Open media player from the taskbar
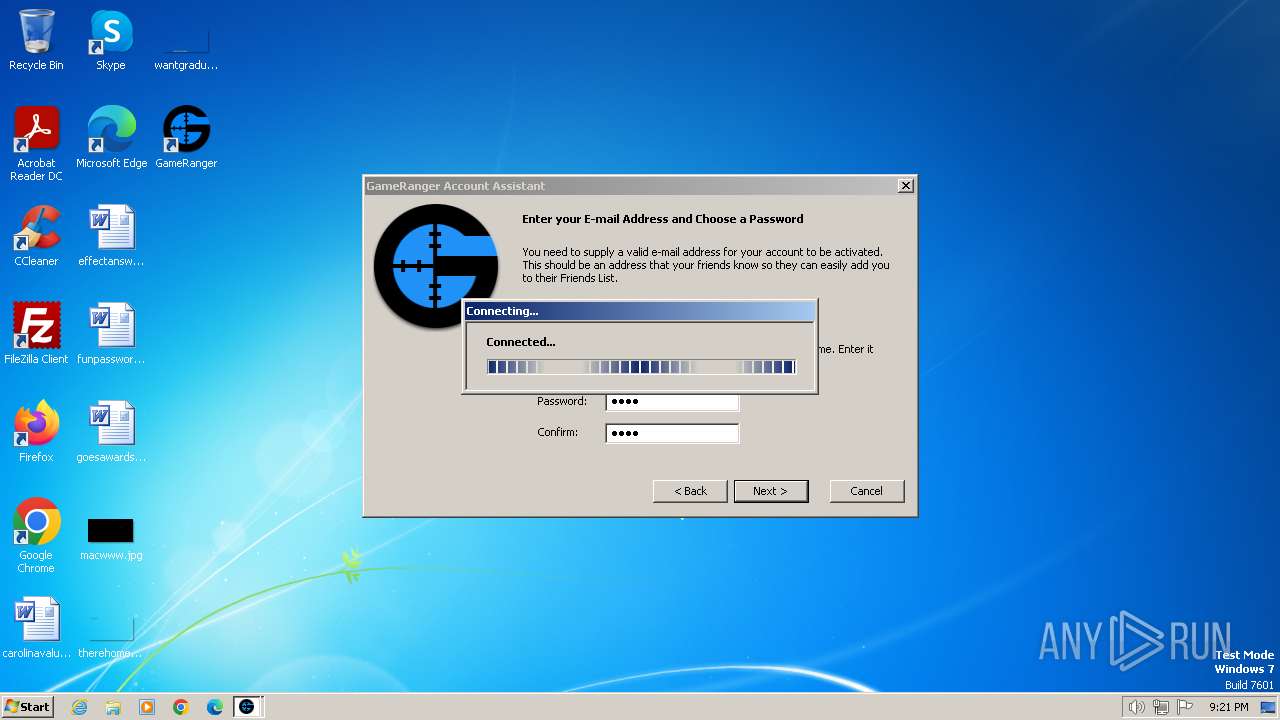The width and height of the screenshot is (1280, 720). (x=147, y=707)
